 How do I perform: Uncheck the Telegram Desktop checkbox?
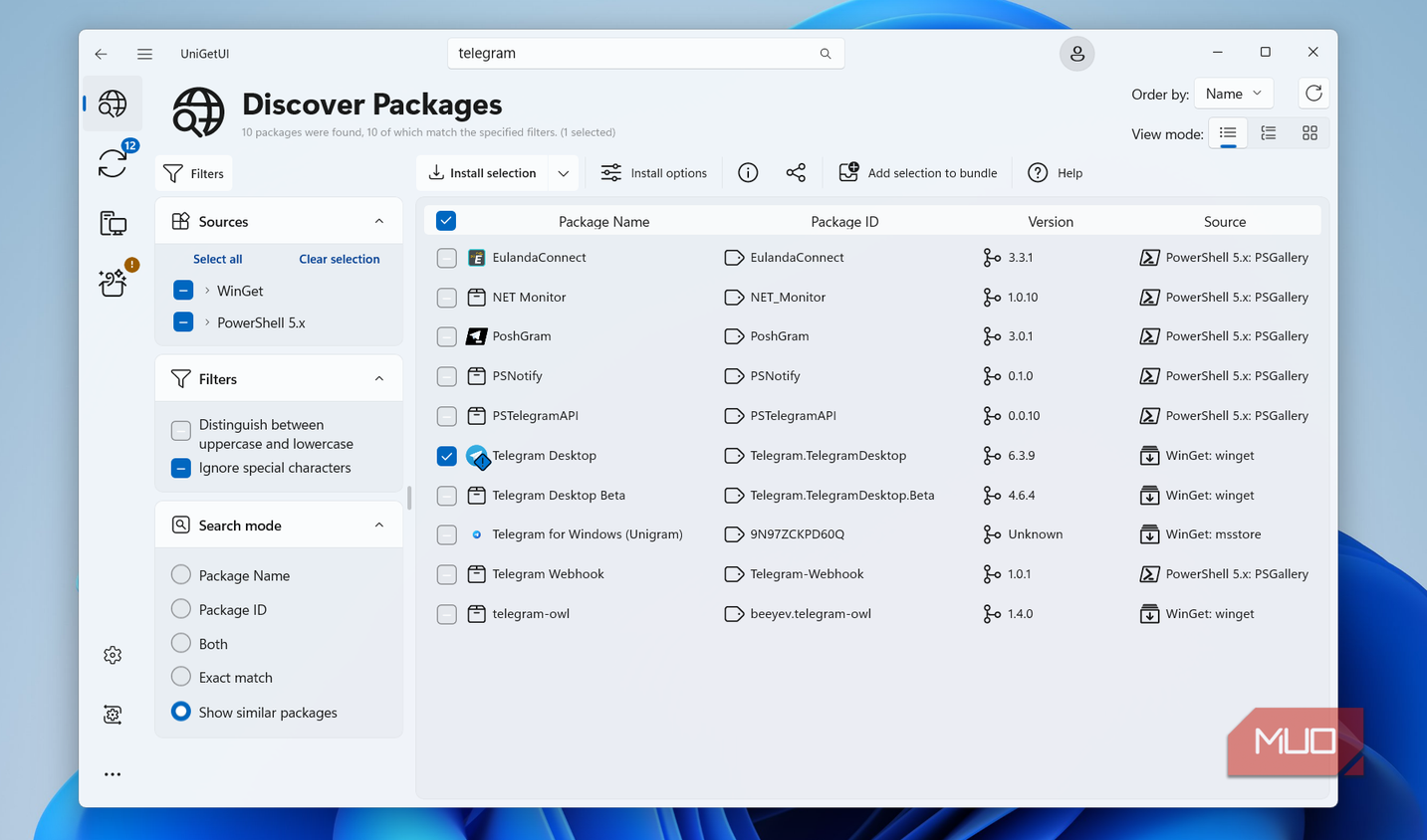pyautogui.click(x=447, y=456)
